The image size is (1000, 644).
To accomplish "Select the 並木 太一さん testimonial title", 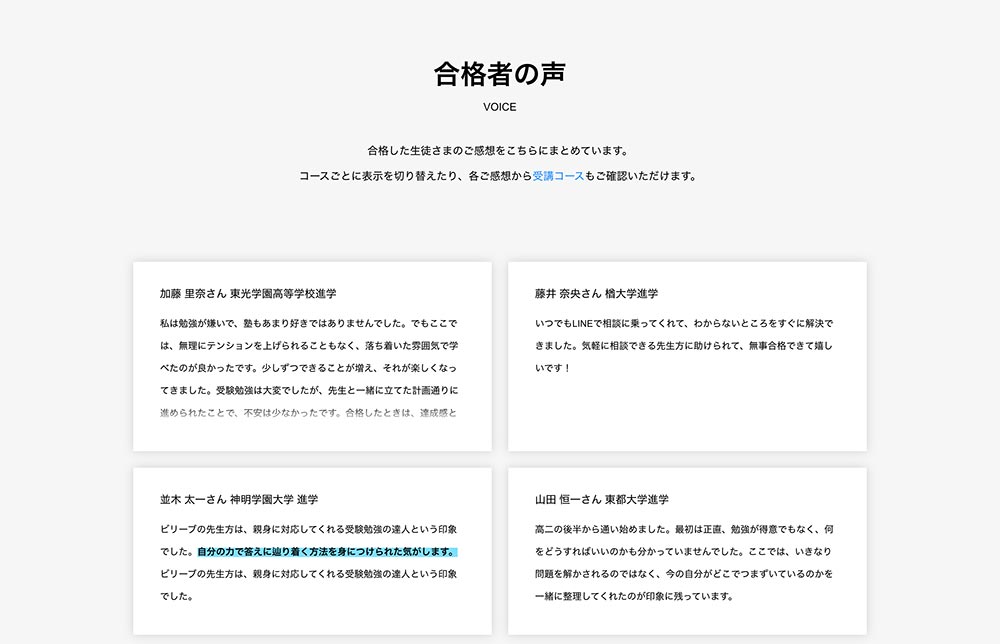I will [238, 499].
